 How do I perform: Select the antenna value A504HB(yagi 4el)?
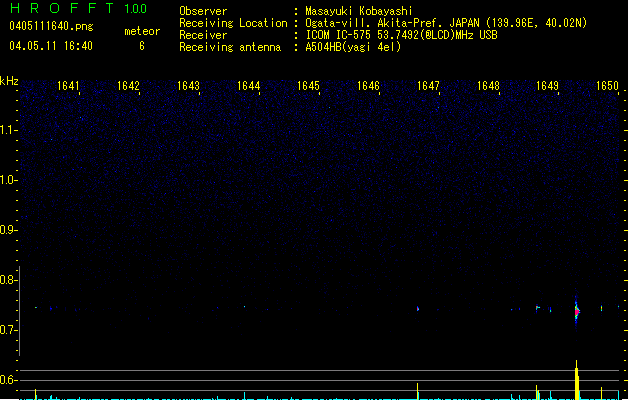click(x=353, y=47)
